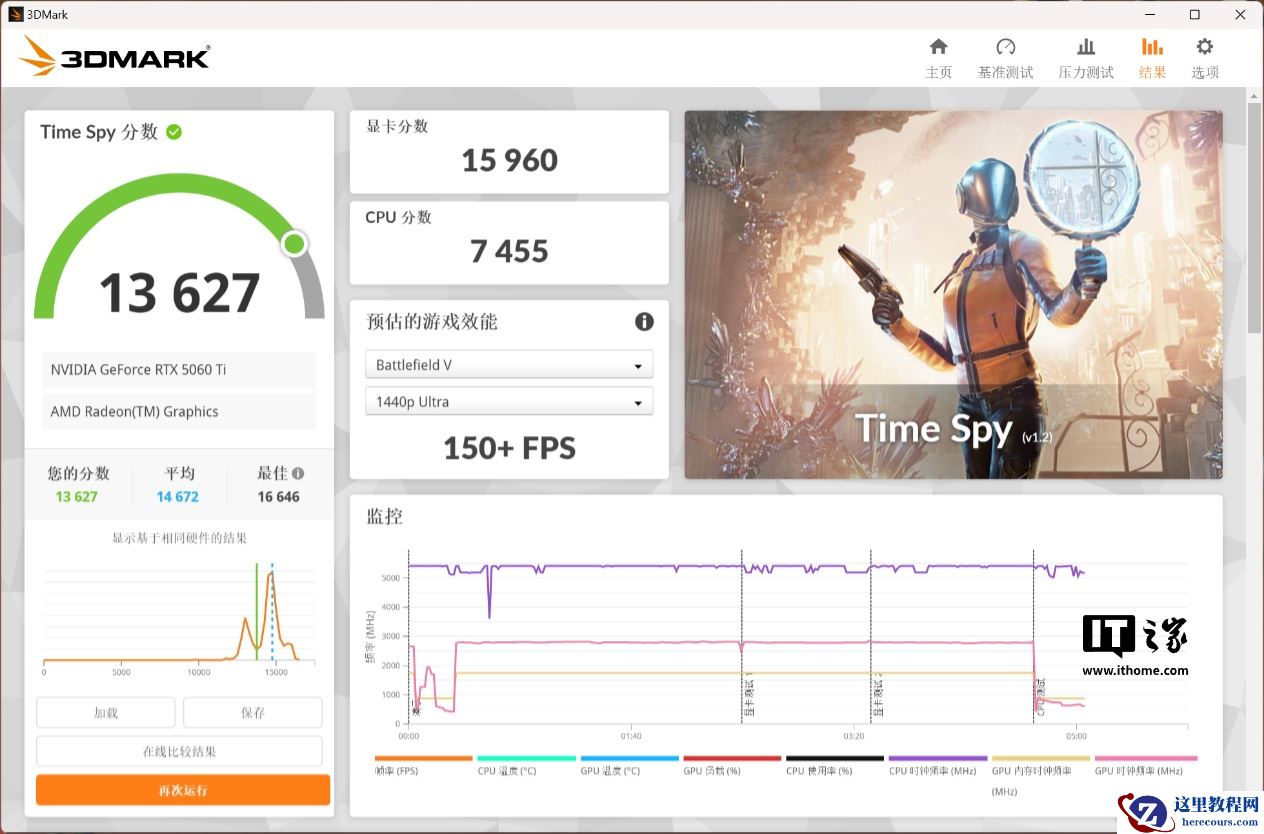Click the main score 13 627 number
1264x834 pixels.
tap(179, 293)
